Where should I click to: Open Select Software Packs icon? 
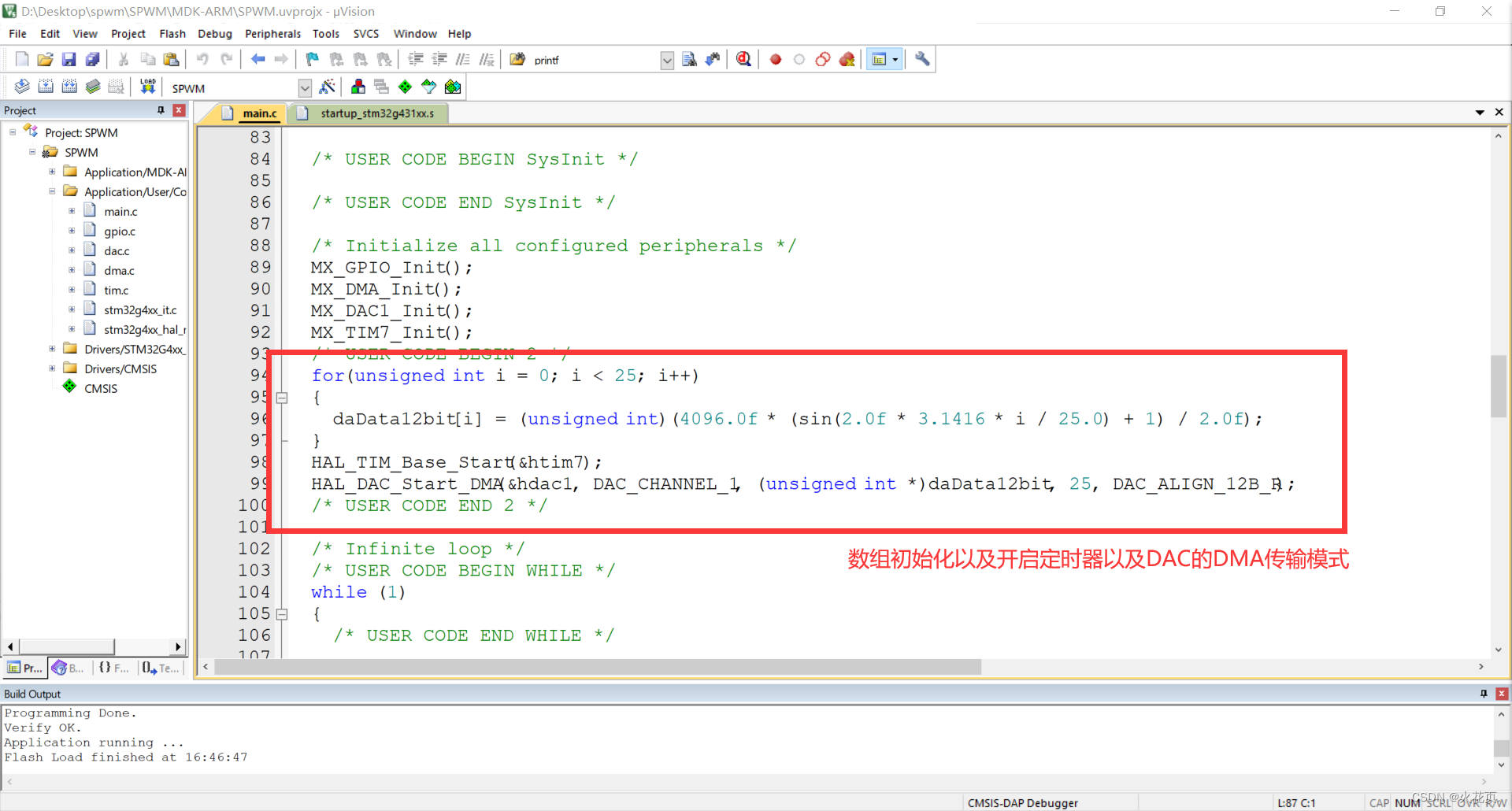428,87
